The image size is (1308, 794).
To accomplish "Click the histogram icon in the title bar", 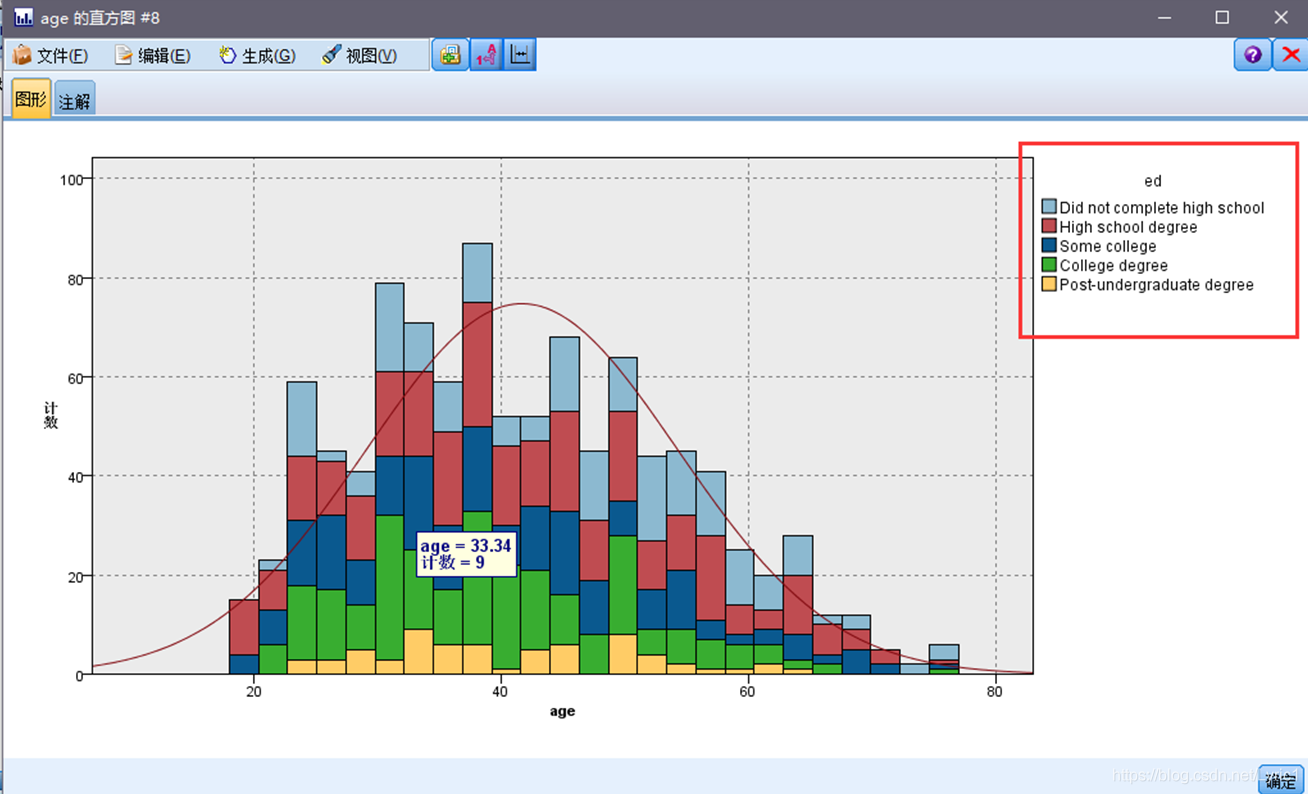I will (23, 18).
